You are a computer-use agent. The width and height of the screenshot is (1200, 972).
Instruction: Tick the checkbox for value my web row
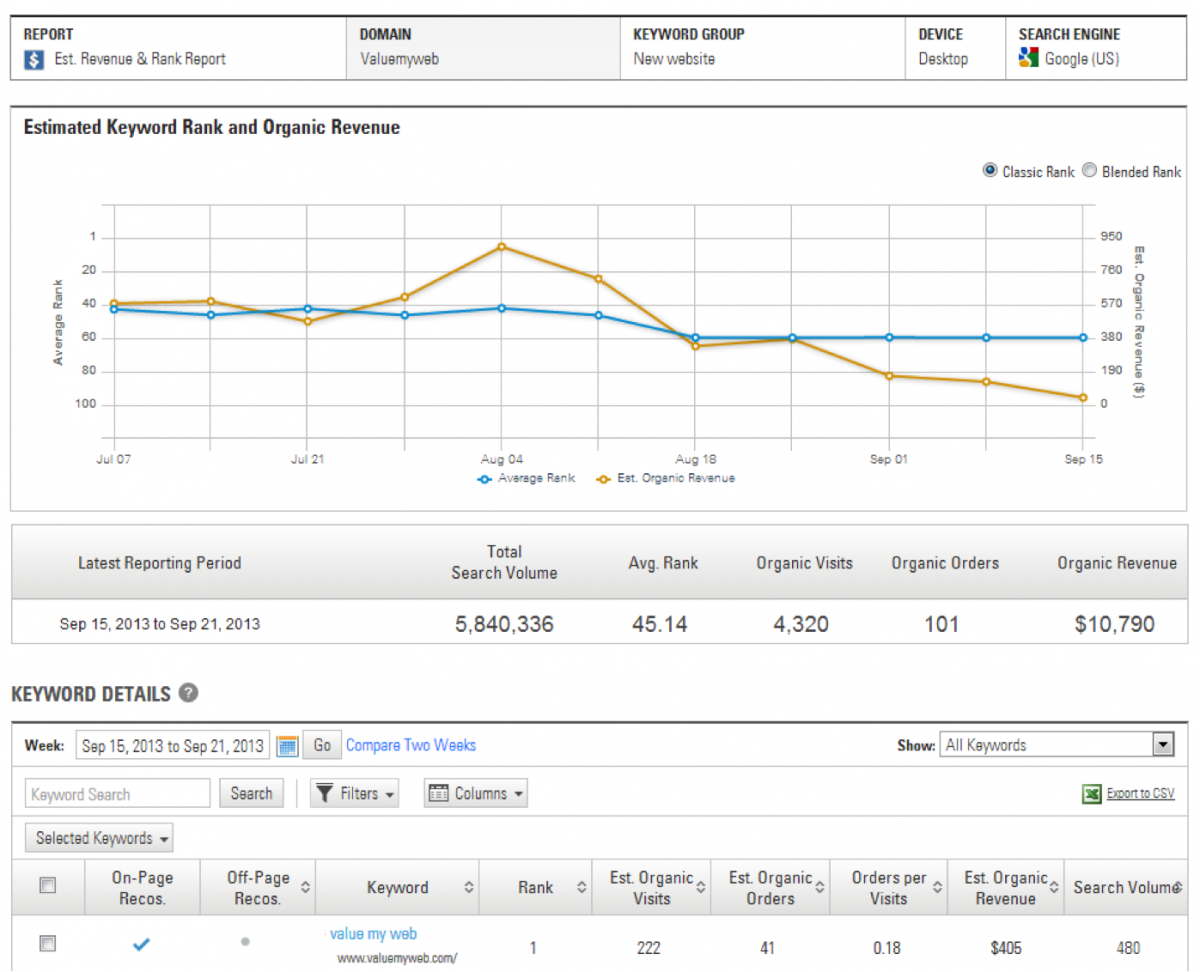(x=47, y=943)
